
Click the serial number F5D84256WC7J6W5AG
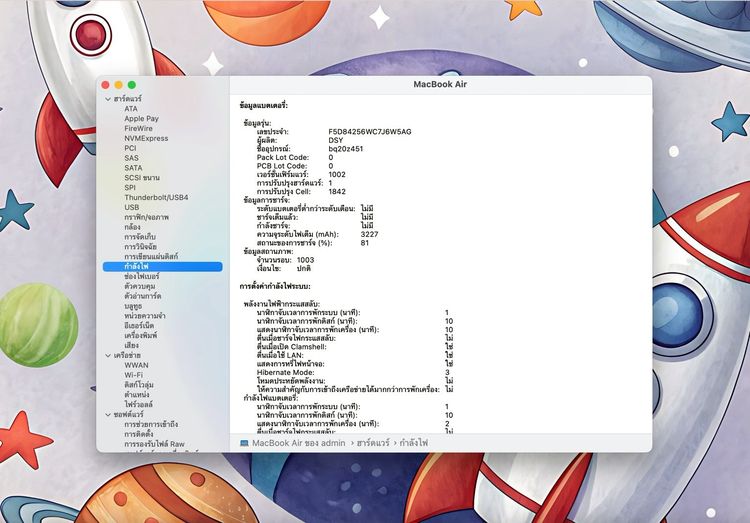pos(370,132)
